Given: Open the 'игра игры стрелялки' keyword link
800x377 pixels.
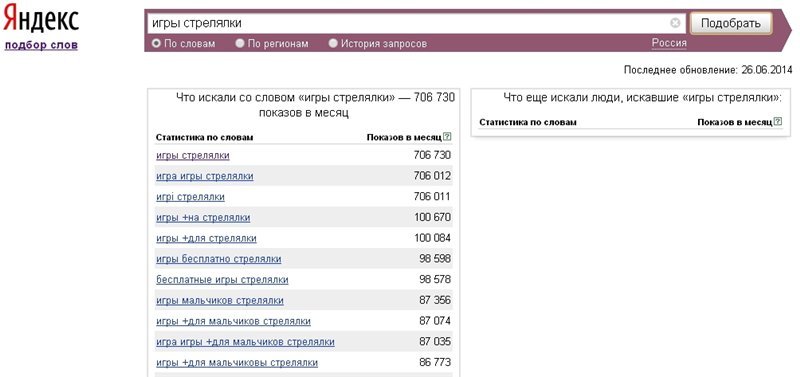Looking at the screenshot, I should [x=205, y=176].
